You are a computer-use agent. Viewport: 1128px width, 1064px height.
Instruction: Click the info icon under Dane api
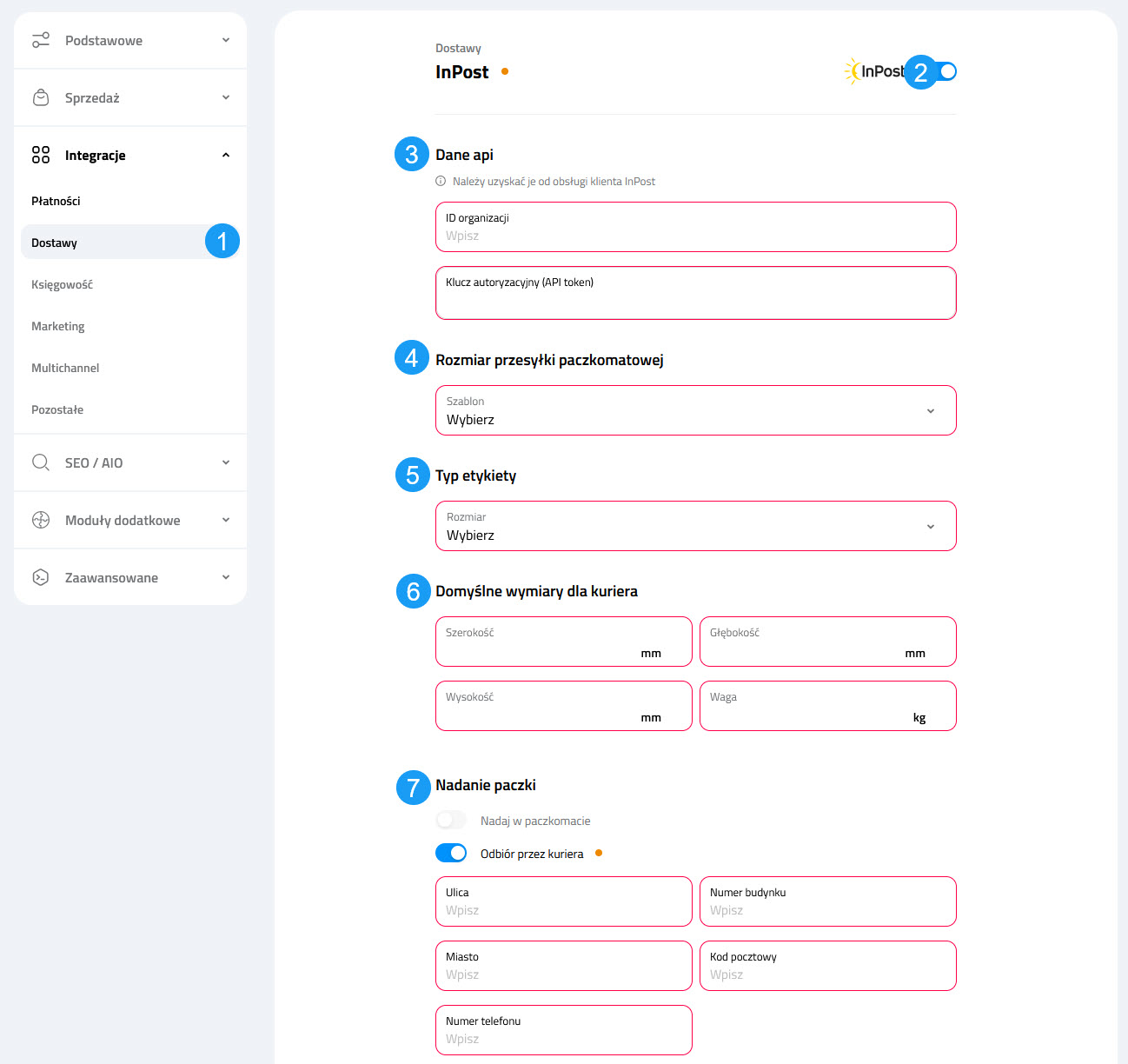(441, 182)
